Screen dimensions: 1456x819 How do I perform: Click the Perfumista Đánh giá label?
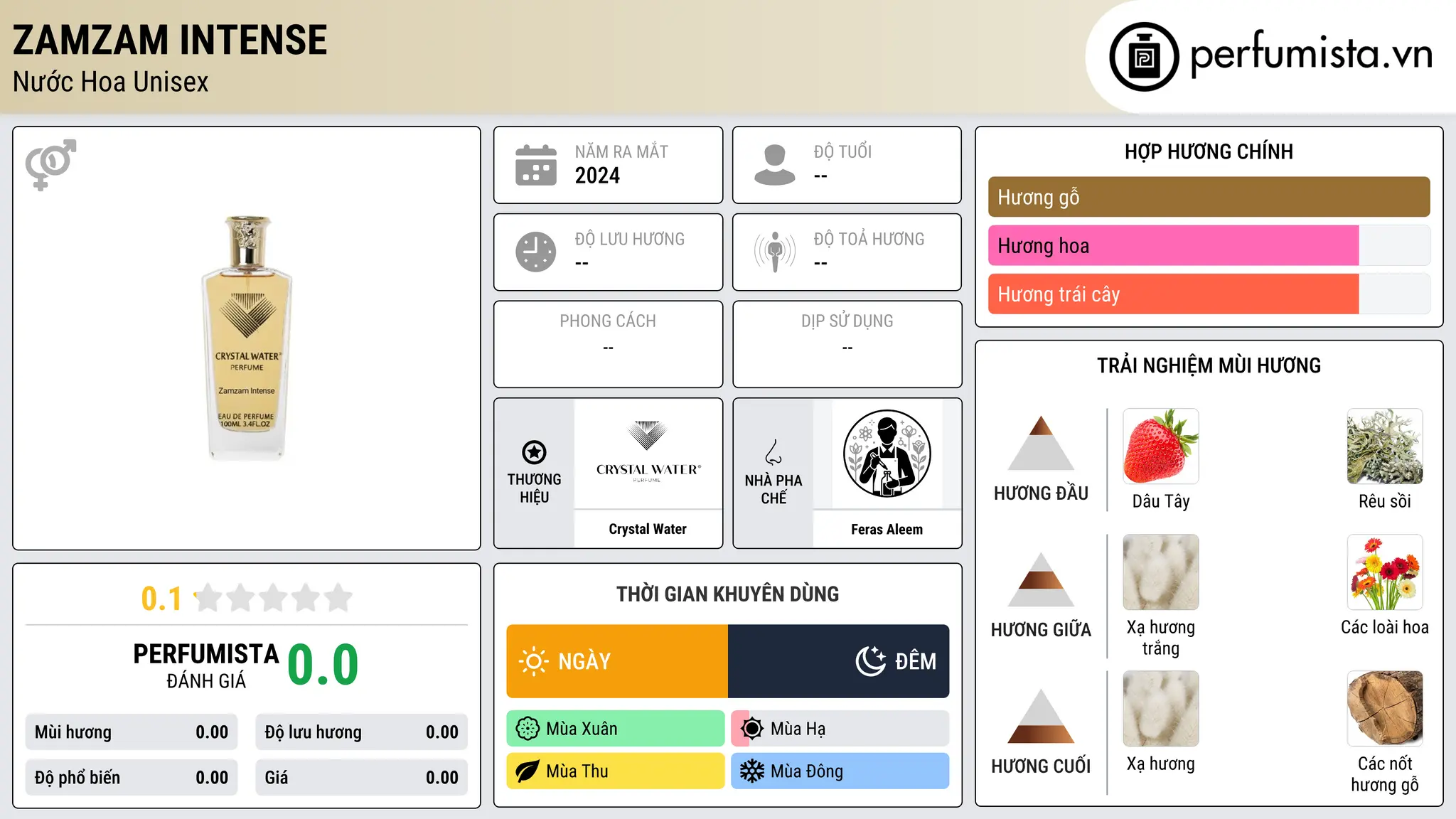pyautogui.click(x=206, y=665)
